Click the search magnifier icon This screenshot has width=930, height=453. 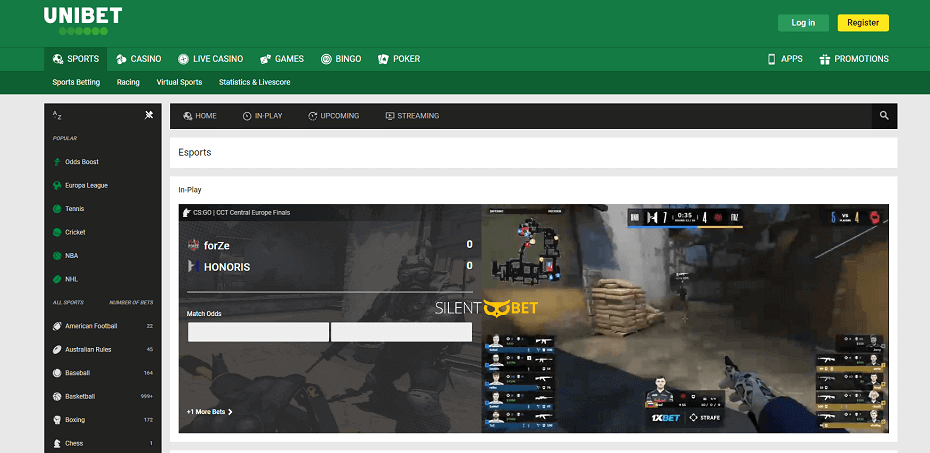(x=884, y=116)
